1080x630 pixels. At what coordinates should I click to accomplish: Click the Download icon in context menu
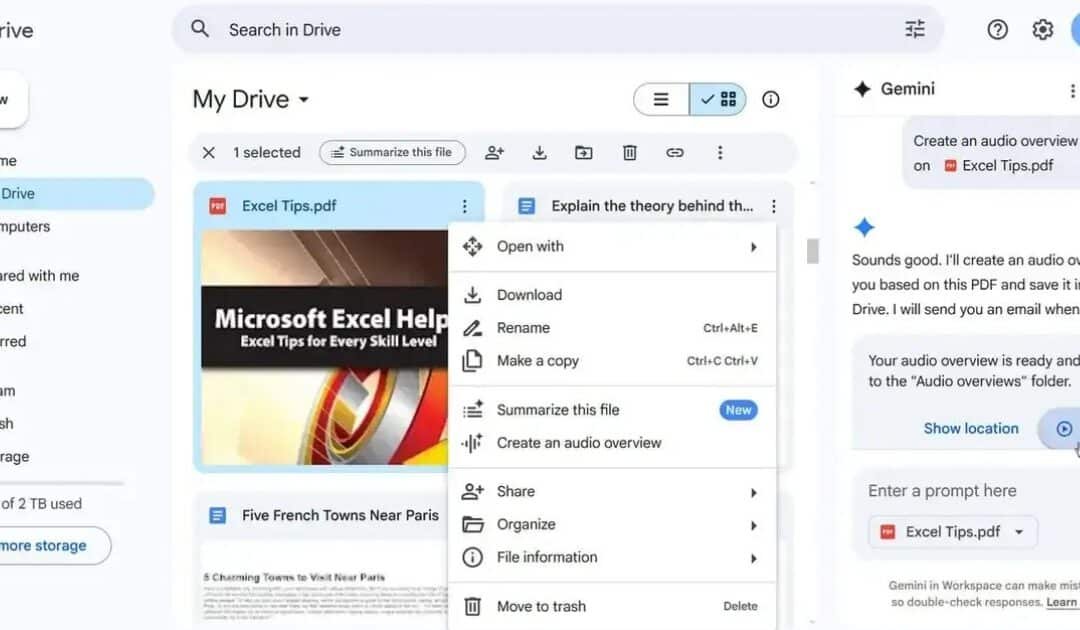tap(472, 295)
